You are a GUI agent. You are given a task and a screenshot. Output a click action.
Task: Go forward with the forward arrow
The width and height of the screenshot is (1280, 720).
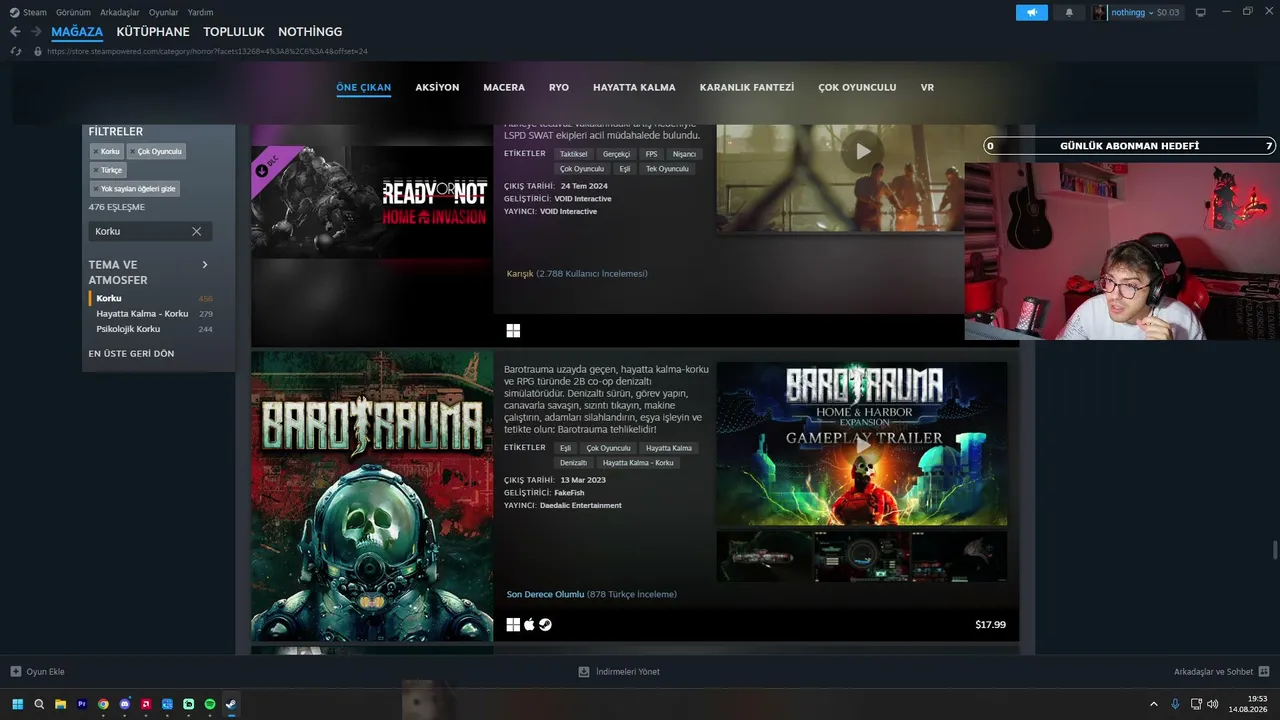pyautogui.click(x=36, y=32)
